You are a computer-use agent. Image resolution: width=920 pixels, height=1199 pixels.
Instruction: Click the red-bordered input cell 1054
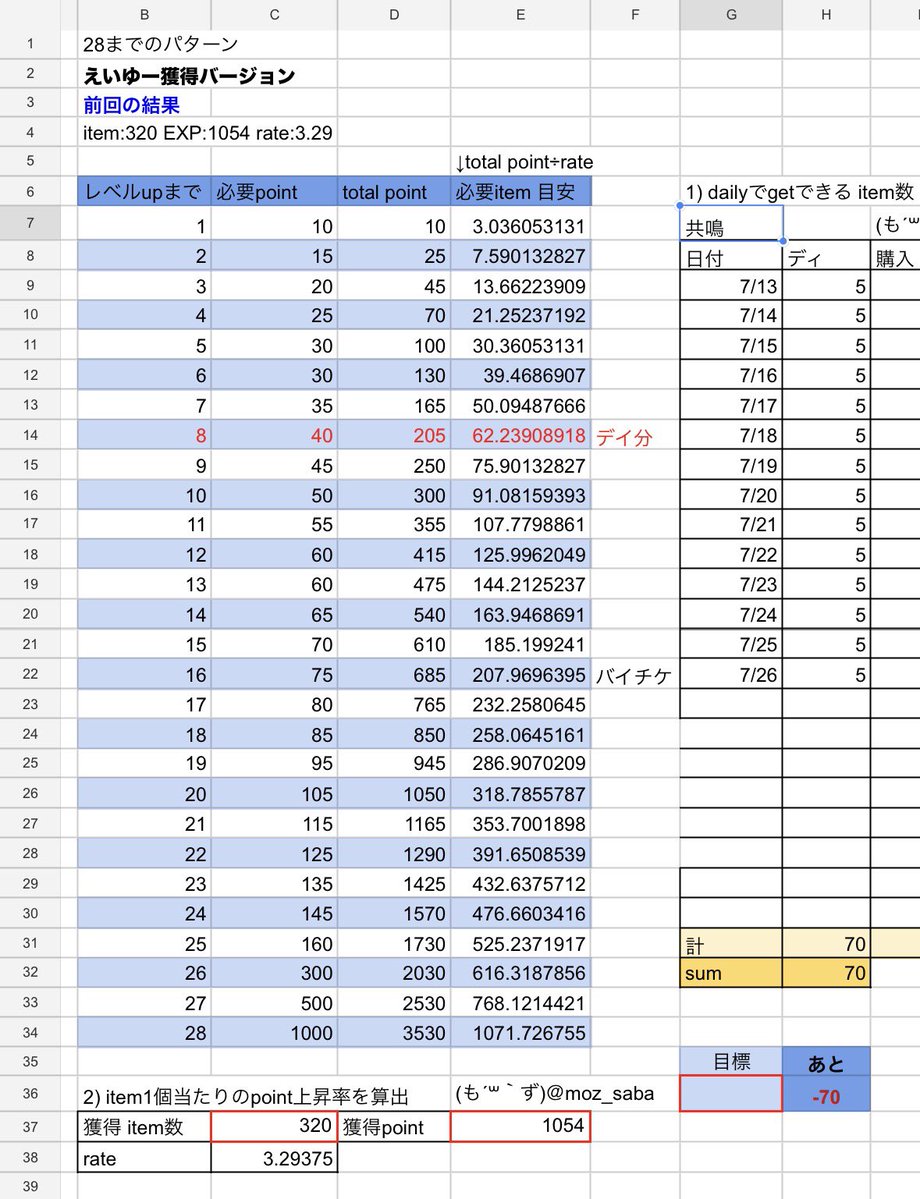click(x=521, y=1126)
